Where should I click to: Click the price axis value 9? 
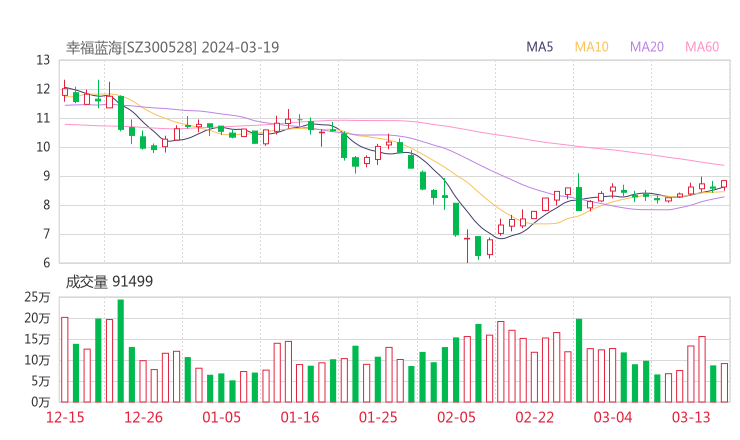[46, 176]
